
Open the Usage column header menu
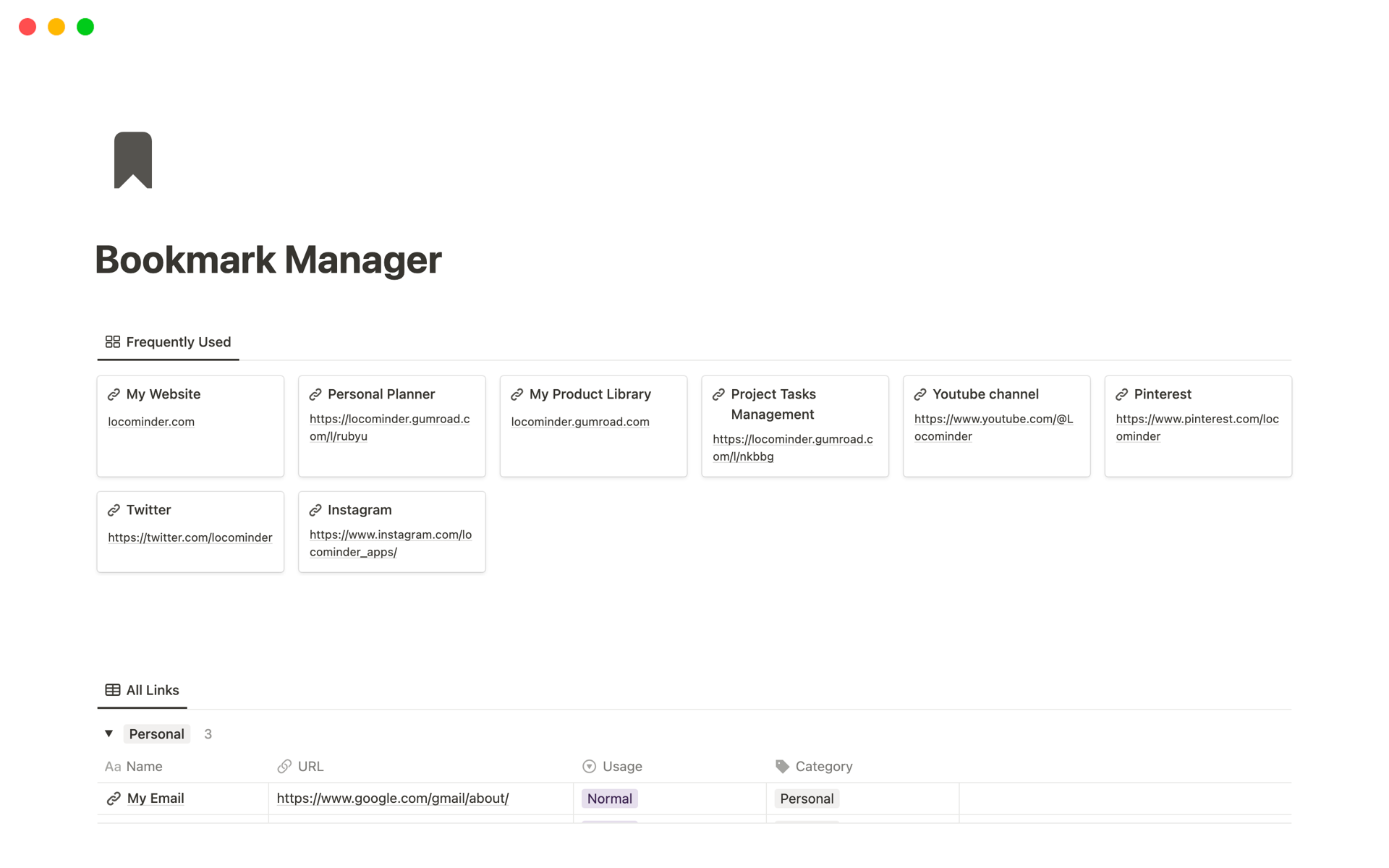pyautogui.click(x=621, y=766)
